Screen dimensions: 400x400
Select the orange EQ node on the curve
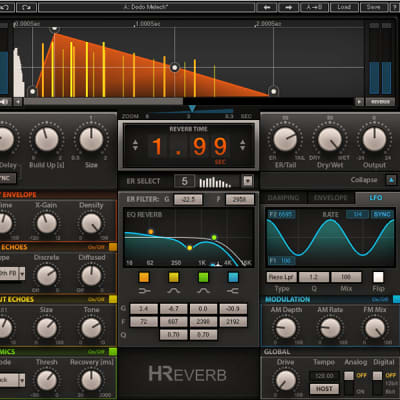[x=151, y=231]
